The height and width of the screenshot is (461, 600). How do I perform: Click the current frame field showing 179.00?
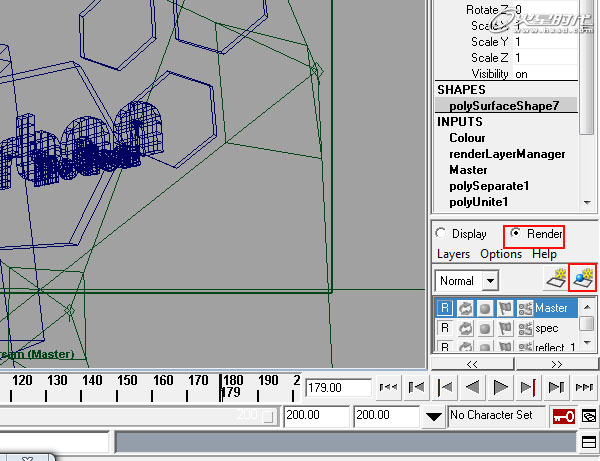point(339,388)
